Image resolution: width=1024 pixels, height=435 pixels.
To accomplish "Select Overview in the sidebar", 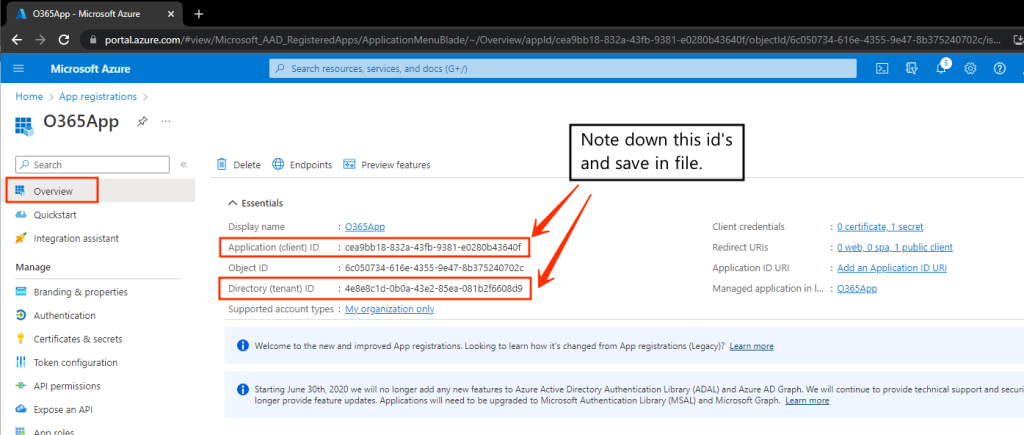I will click(52, 190).
